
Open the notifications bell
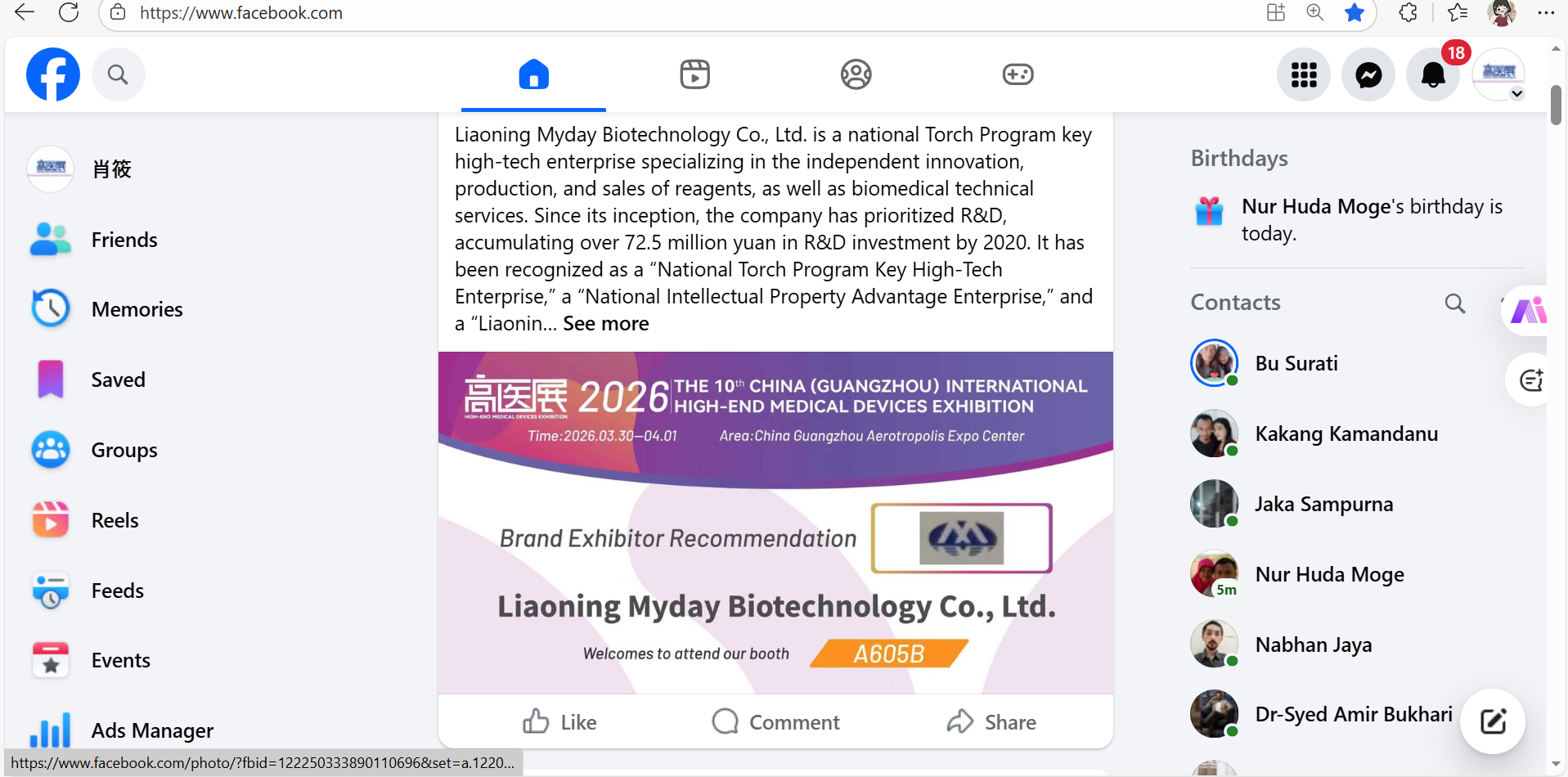tap(1433, 74)
